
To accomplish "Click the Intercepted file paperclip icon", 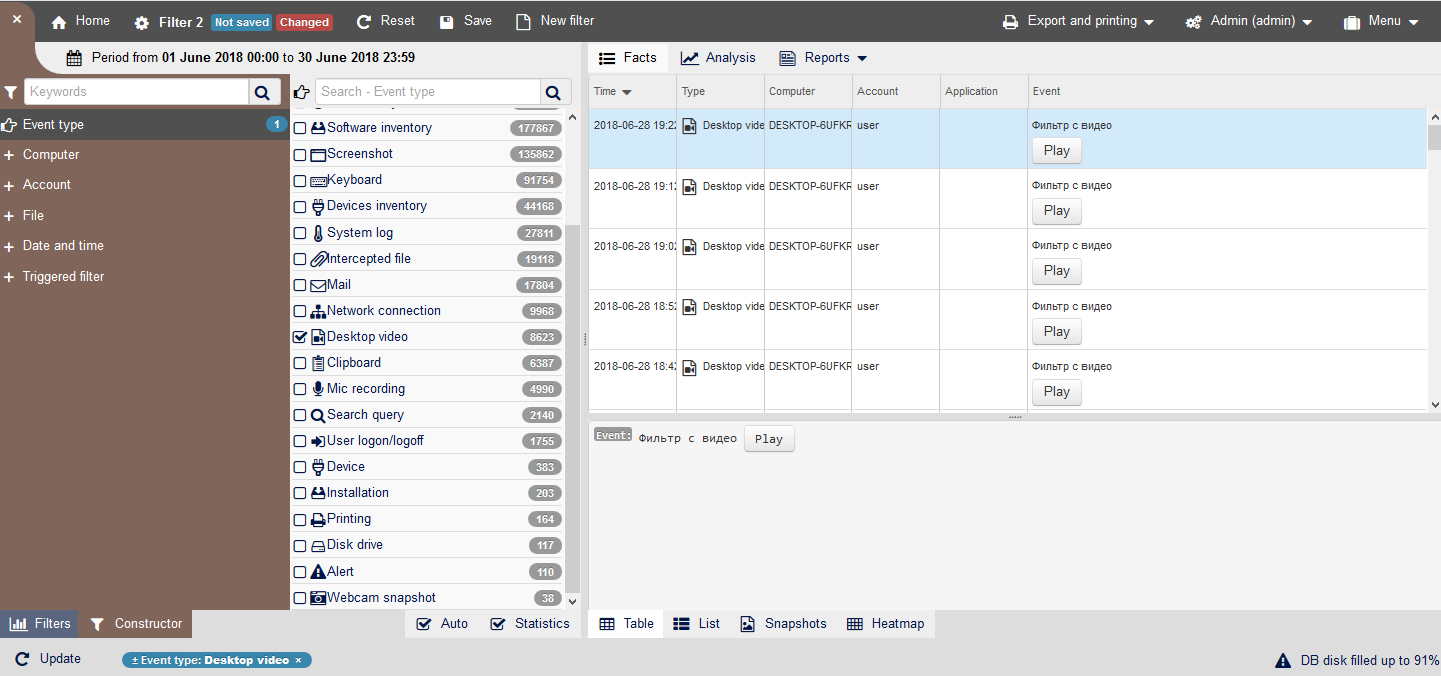I will pyautogui.click(x=318, y=259).
